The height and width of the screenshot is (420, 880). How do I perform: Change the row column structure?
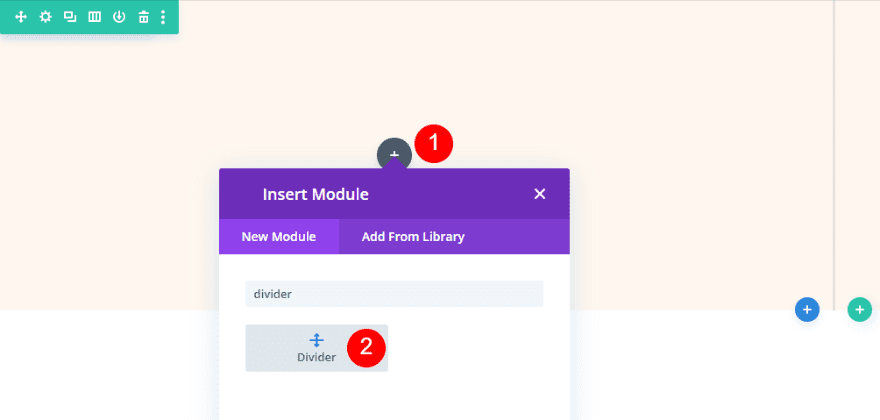[x=94, y=17]
